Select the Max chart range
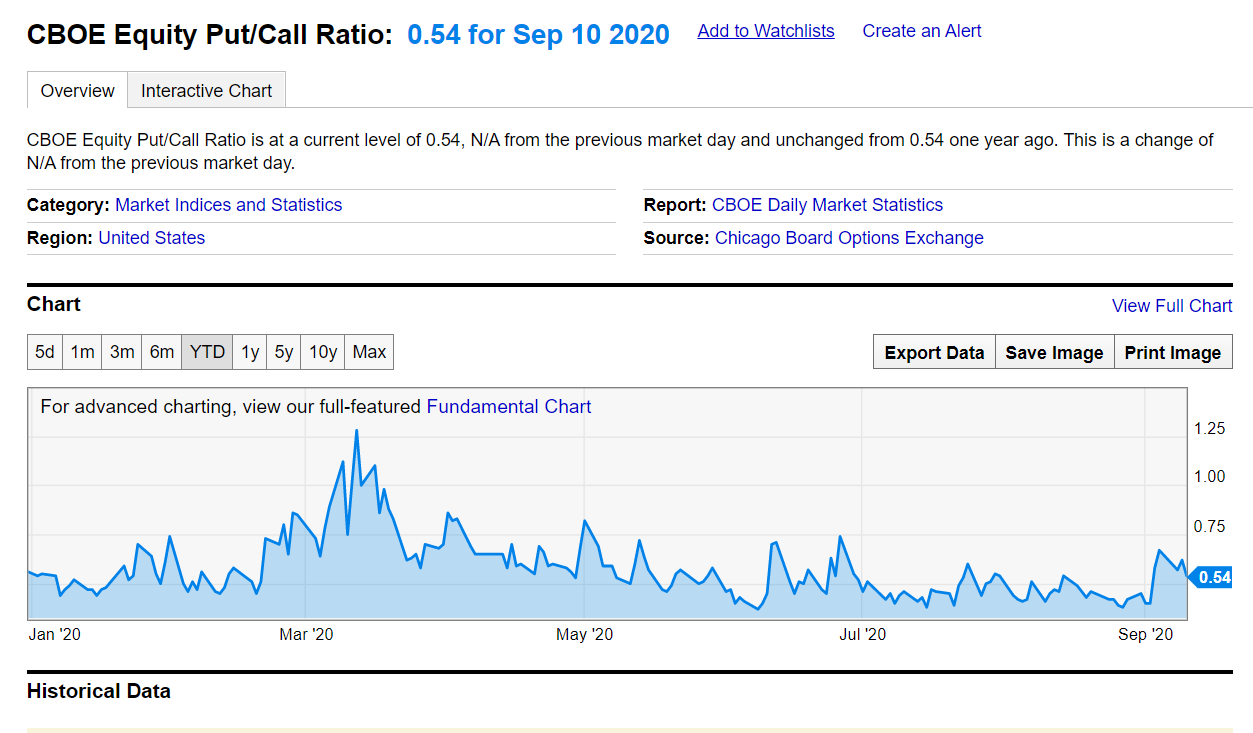 pos(369,352)
